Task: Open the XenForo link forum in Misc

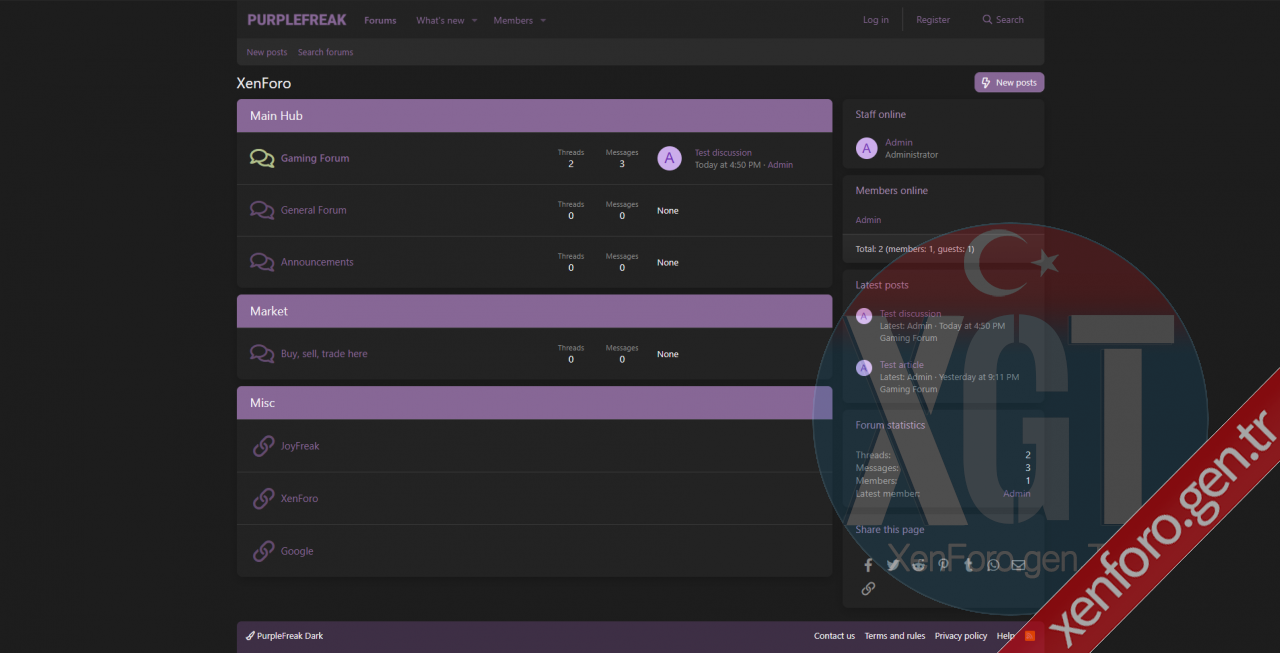Action: click(299, 498)
